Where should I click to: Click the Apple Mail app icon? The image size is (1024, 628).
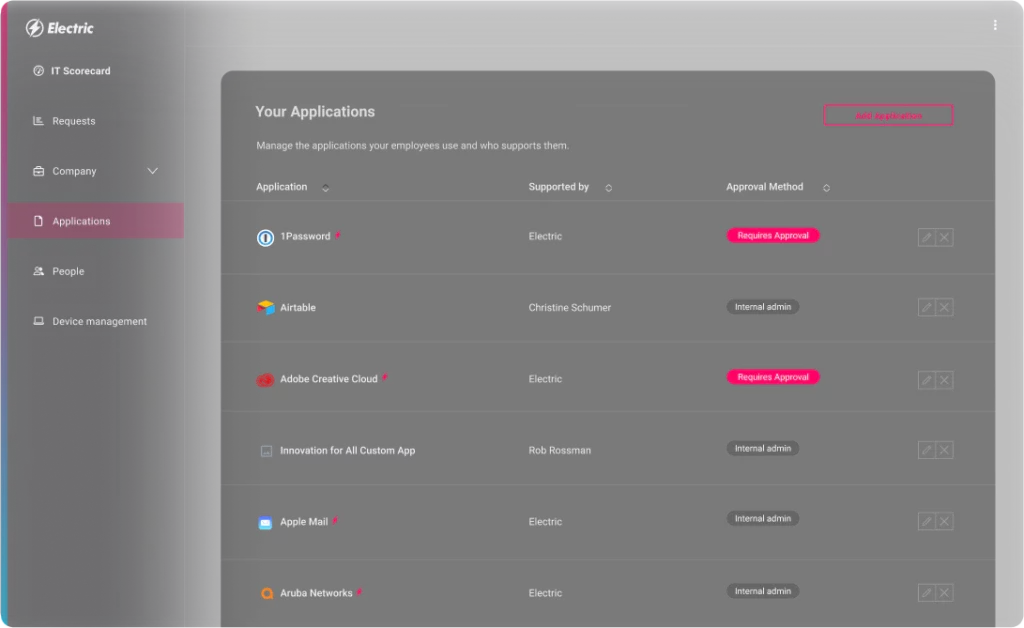tap(265, 522)
